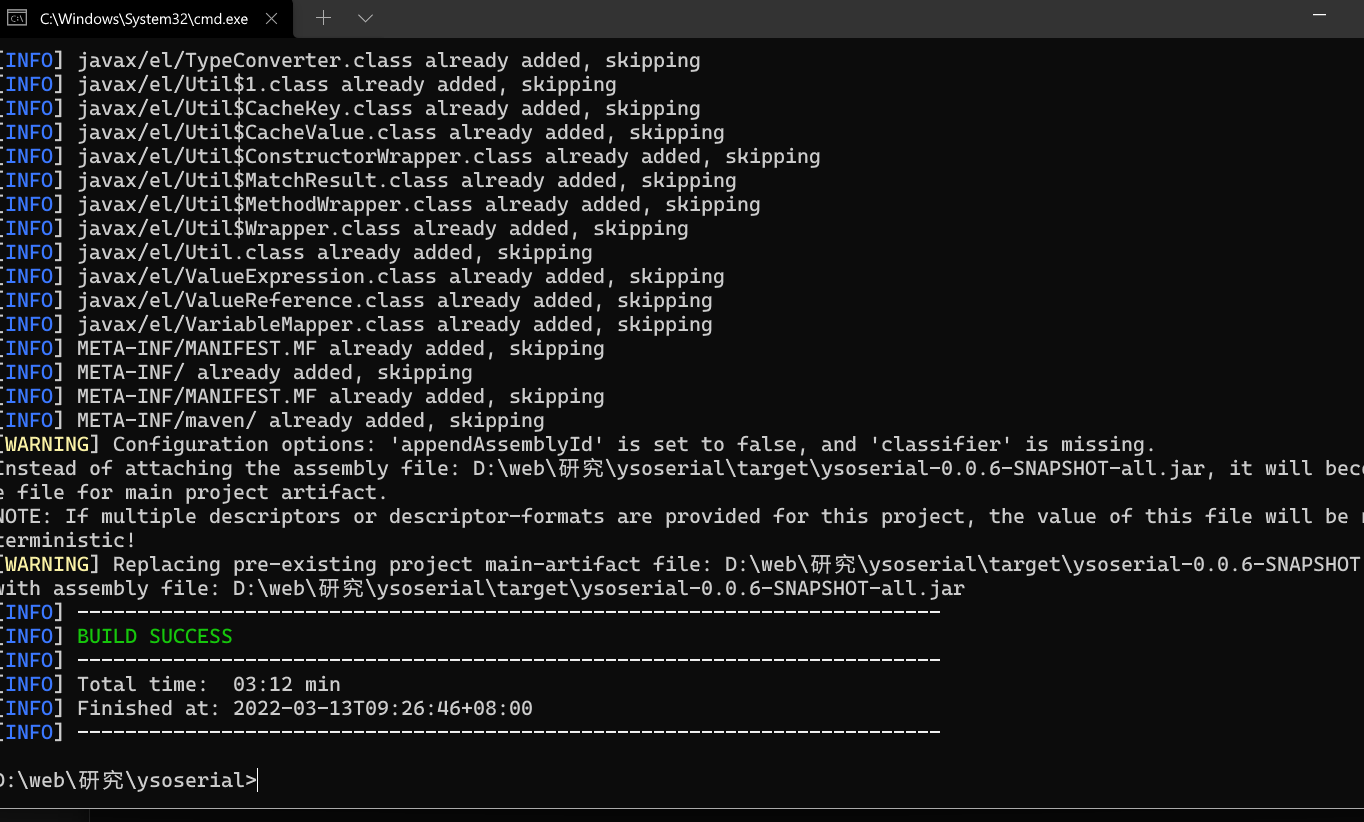
Task: Expand the new-tab profile dropdown chevron
Action: (x=365, y=18)
